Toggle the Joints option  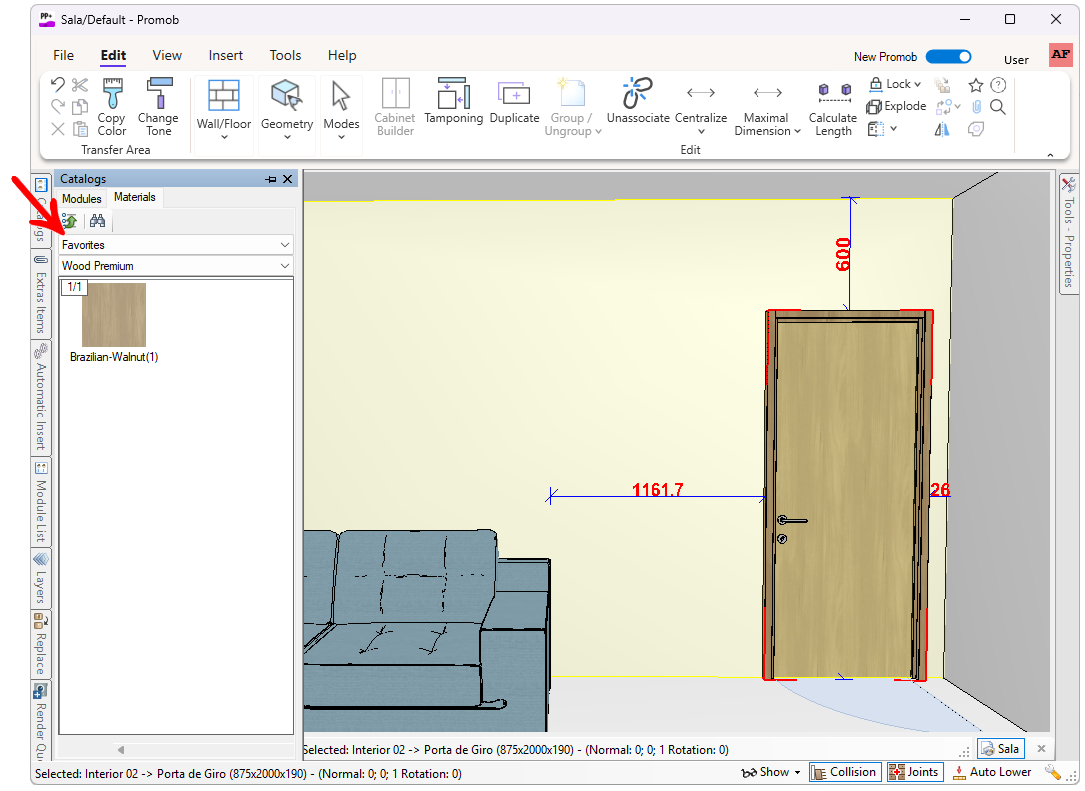(x=914, y=772)
